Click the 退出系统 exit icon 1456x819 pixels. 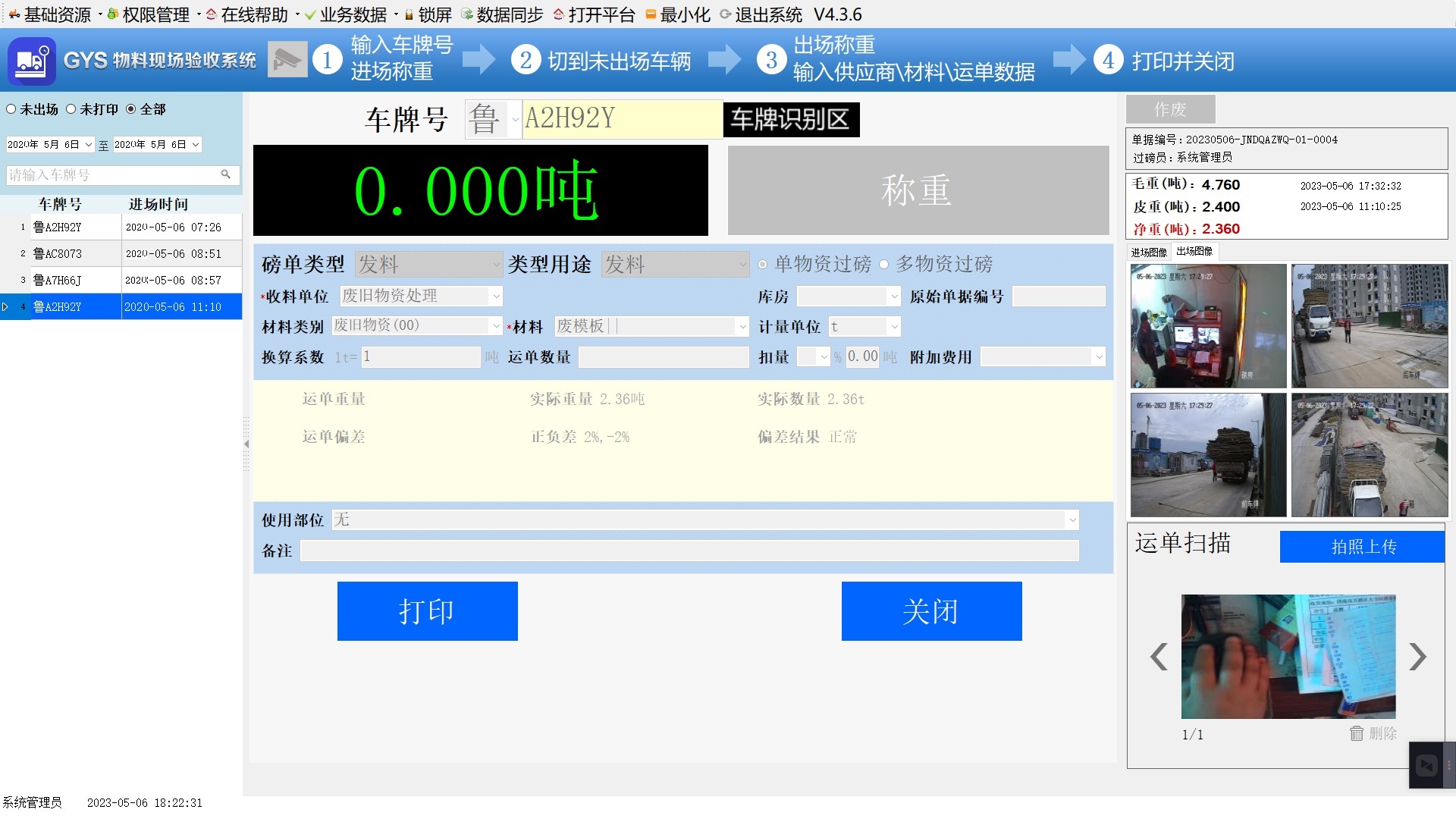(726, 14)
